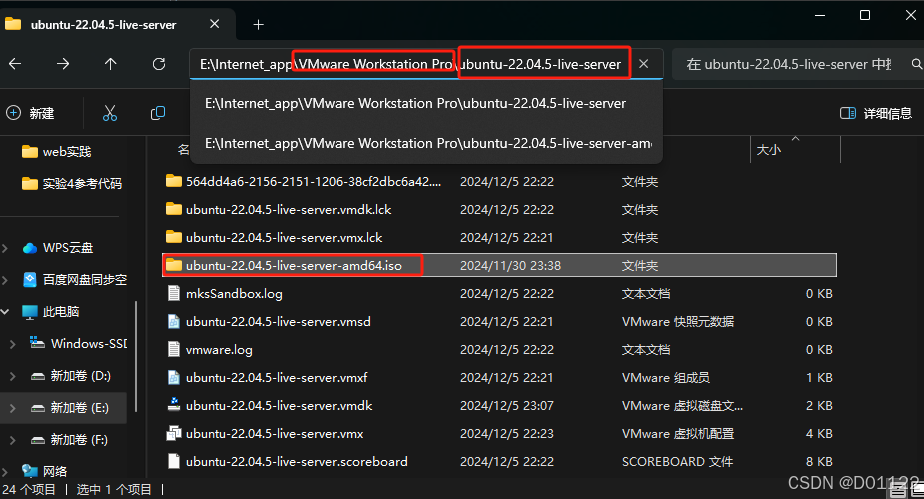Pick the live-server-amd64 address suggestion
The image size is (924, 499).
(x=427, y=143)
